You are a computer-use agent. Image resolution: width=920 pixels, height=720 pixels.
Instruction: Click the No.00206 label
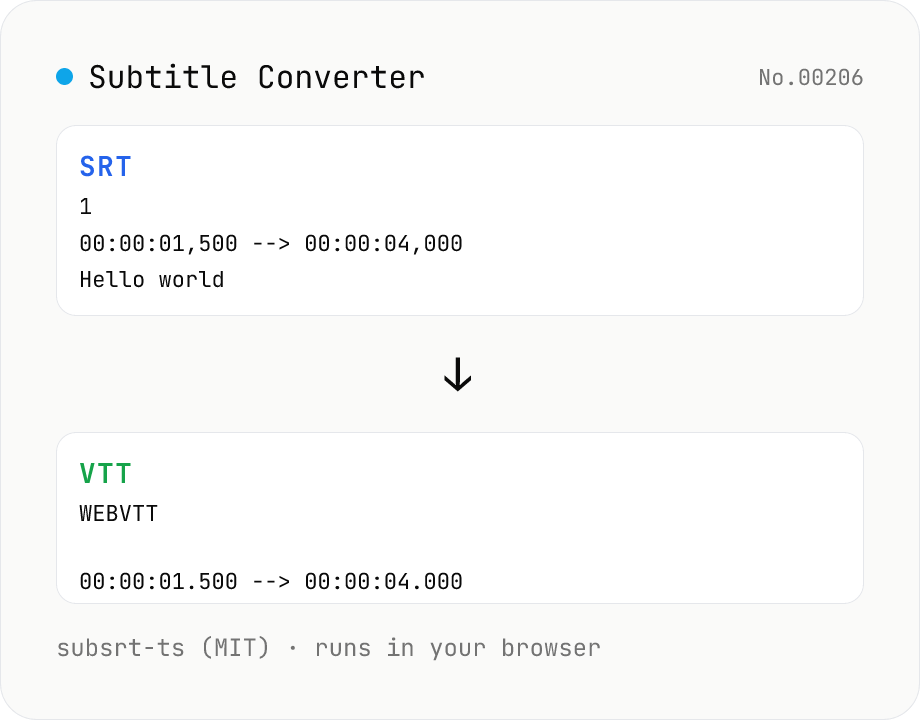click(810, 77)
